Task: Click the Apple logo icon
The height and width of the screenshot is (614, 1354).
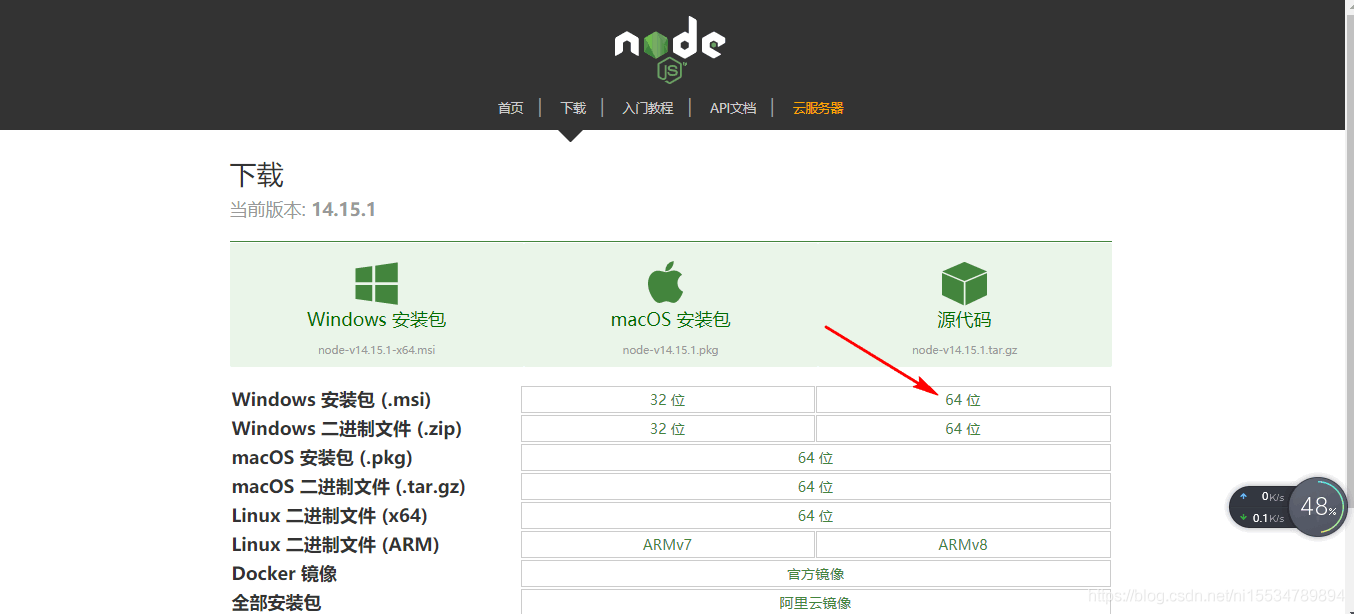Action: (x=666, y=282)
